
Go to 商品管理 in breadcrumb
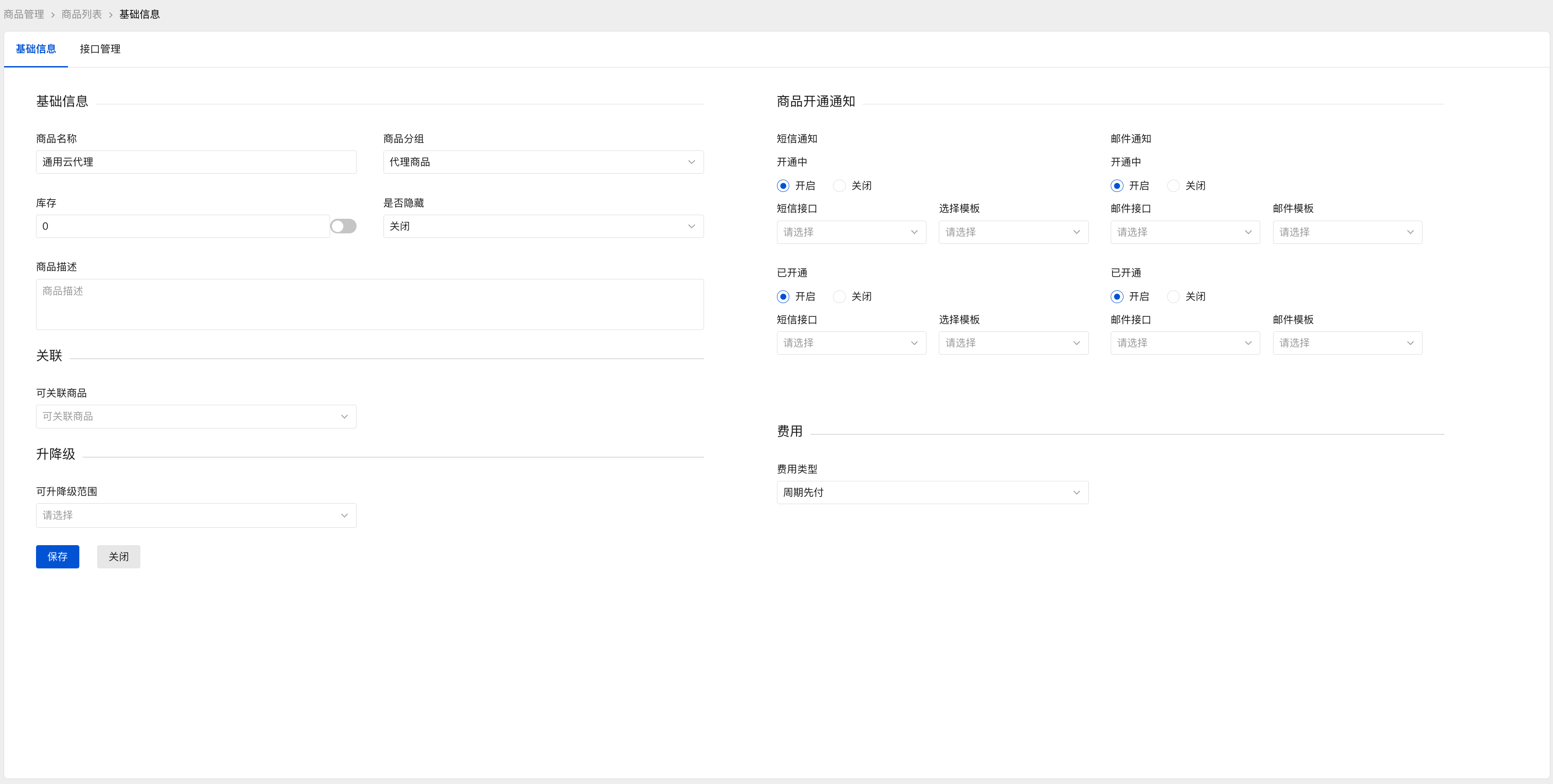point(24,14)
